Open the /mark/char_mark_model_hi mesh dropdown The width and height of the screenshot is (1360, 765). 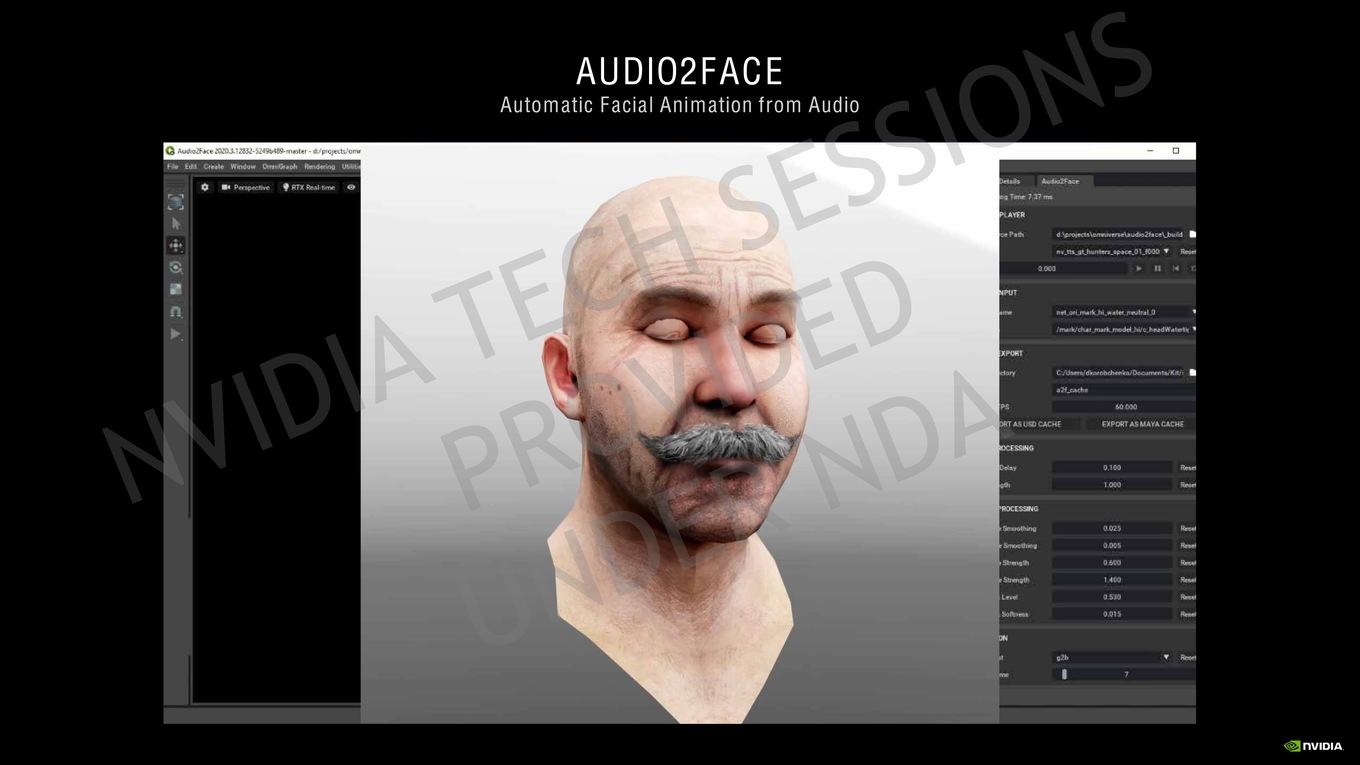1125,329
